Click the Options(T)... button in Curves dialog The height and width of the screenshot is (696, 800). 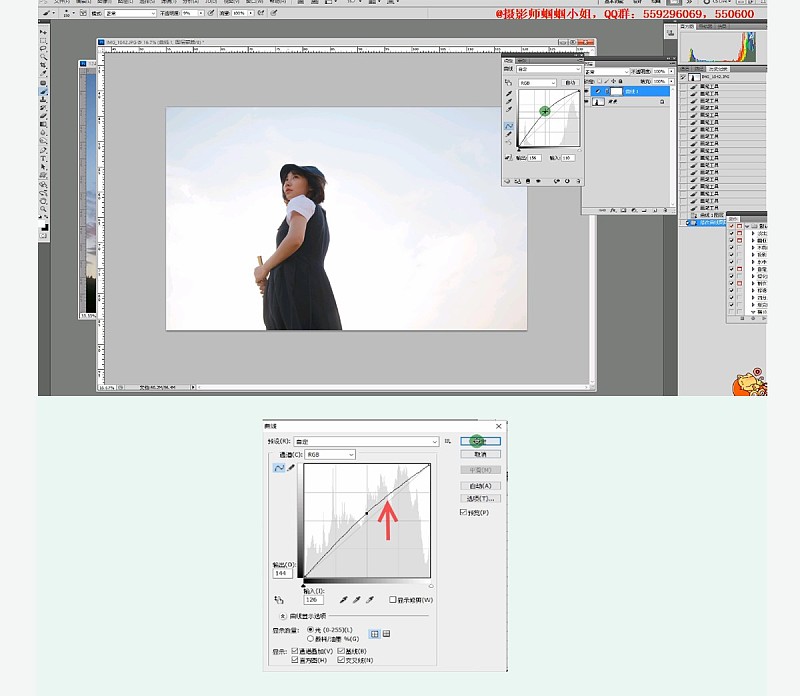pyautogui.click(x=480, y=499)
